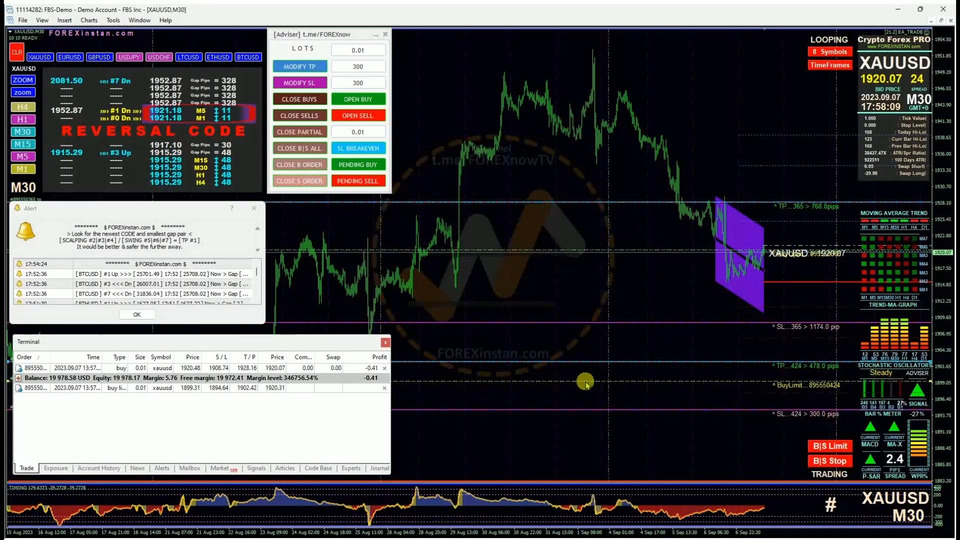Screen dimensions: 960x540
Task: Open the Account History tab
Action: [x=99, y=468]
